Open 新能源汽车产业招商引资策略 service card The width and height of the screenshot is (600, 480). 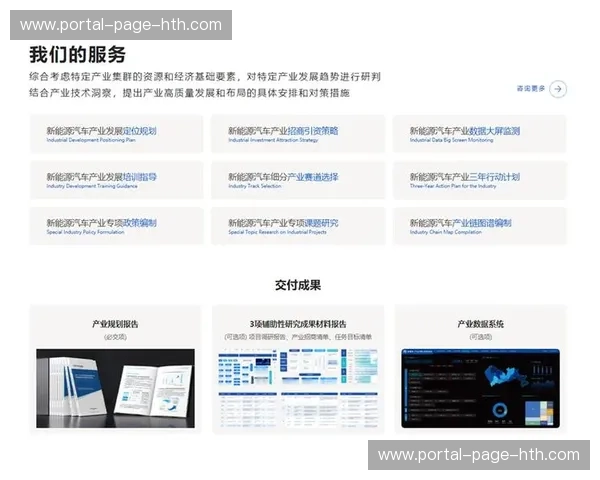[x=298, y=134]
